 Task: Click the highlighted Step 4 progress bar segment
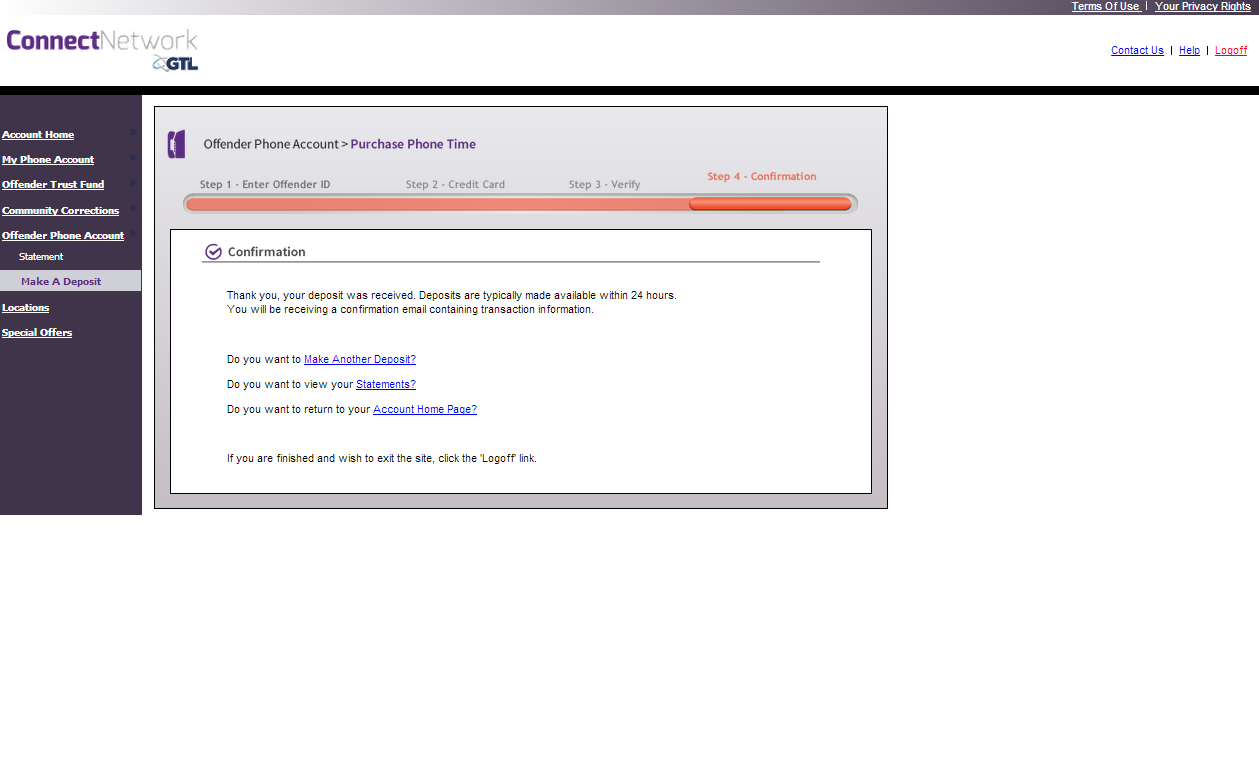pyautogui.click(x=770, y=204)
